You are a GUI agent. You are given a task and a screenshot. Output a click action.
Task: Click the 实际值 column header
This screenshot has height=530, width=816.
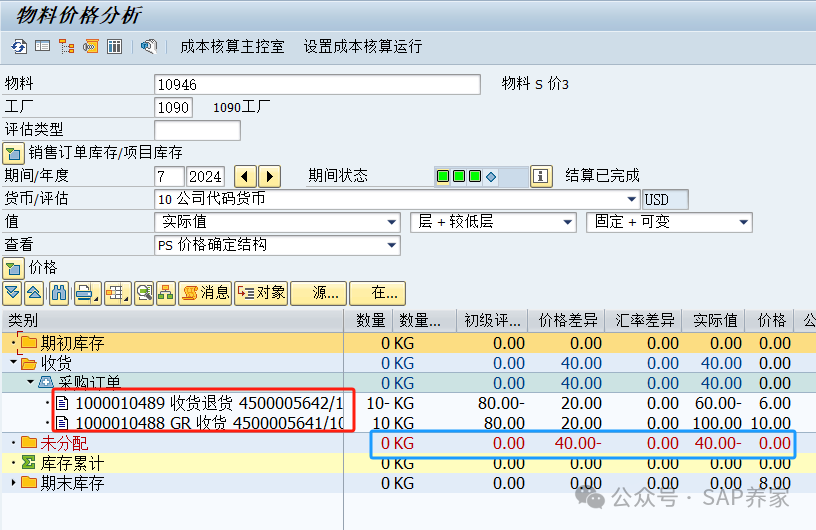point(715,321)
